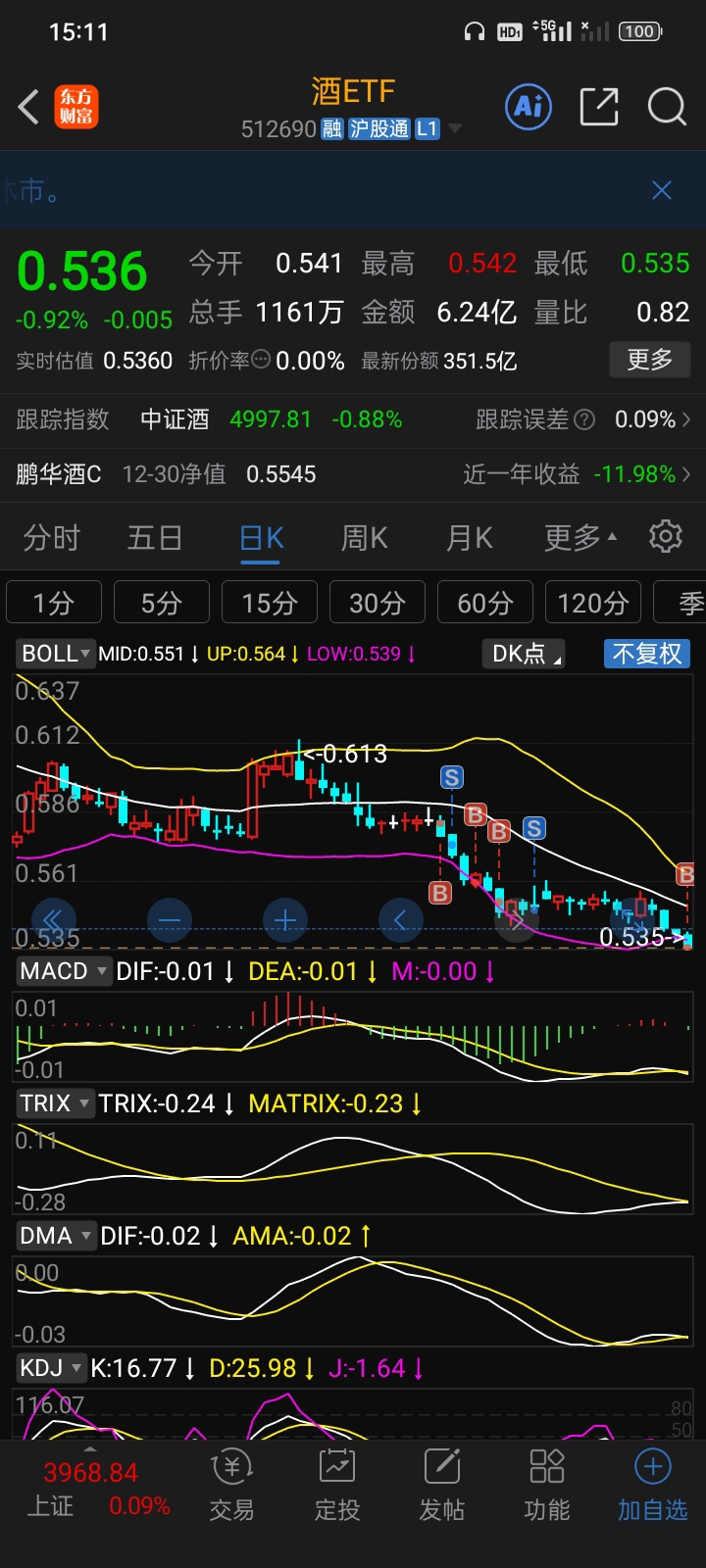706x1568 pixels.
Task: Tap the battery status icon
Action: pyautogui.click(x=640, y=31)
